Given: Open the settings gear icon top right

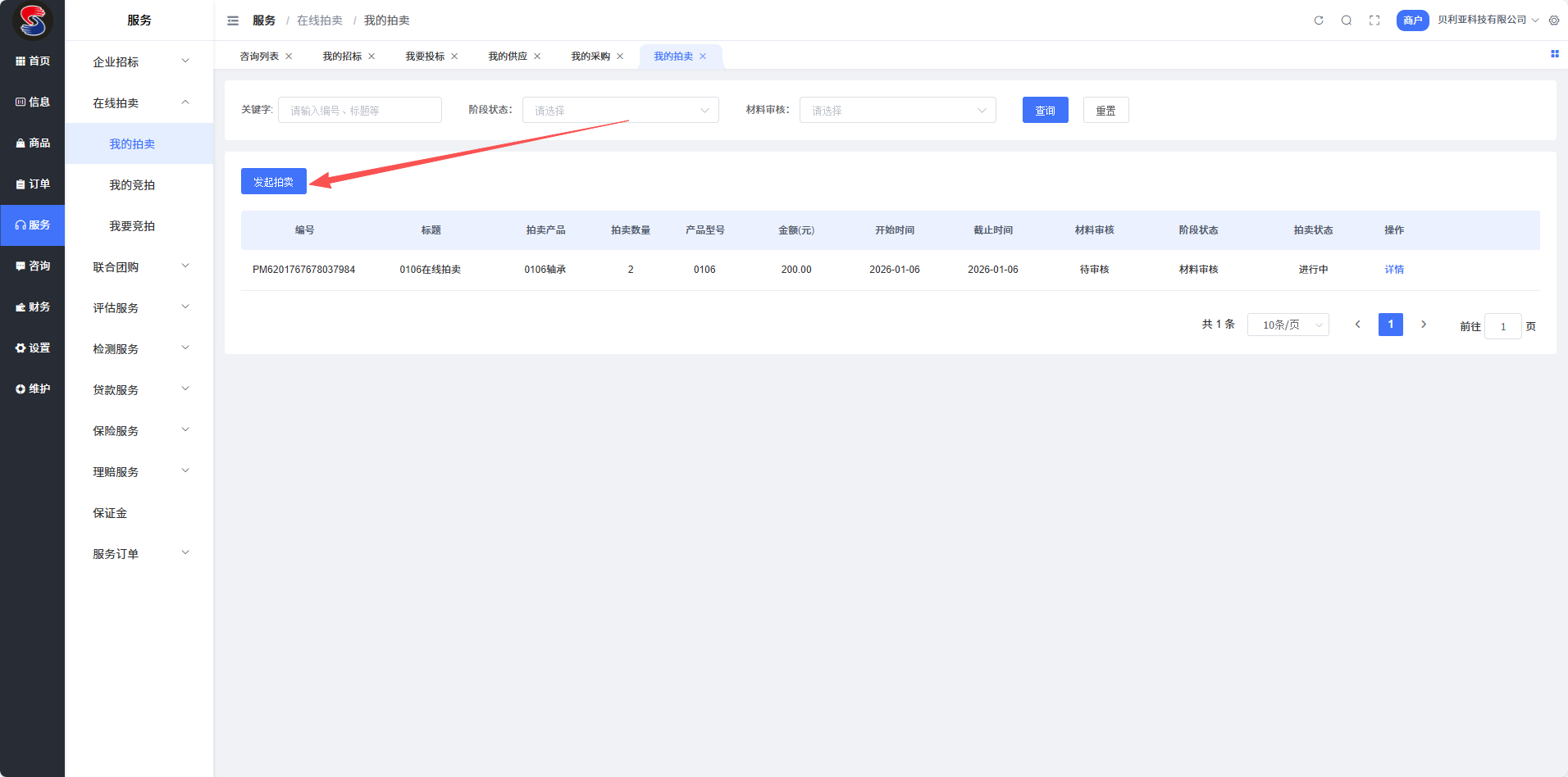Looking at the screenshot, I should click(1554, 20).
